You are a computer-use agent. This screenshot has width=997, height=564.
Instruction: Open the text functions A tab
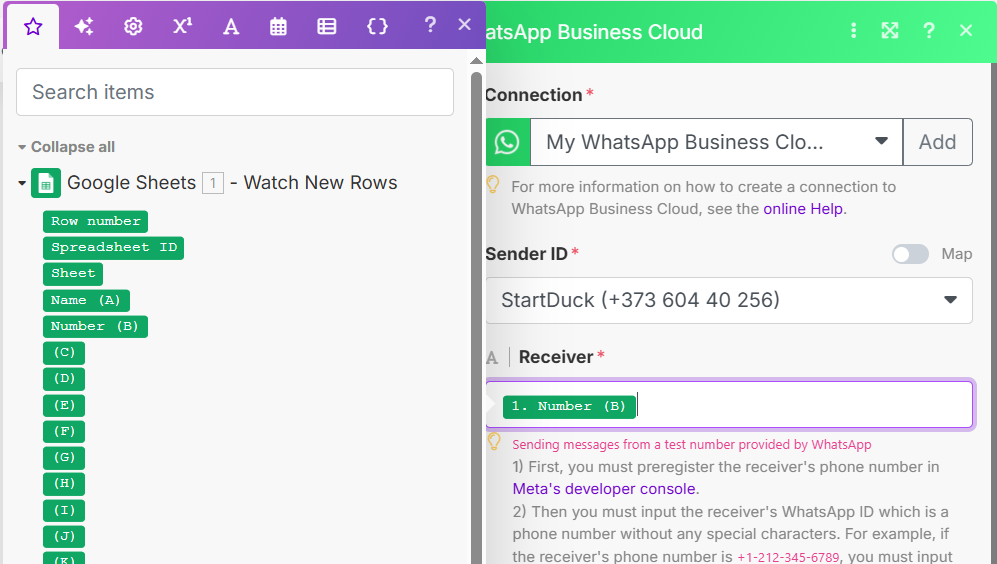(x=231, y=27)
